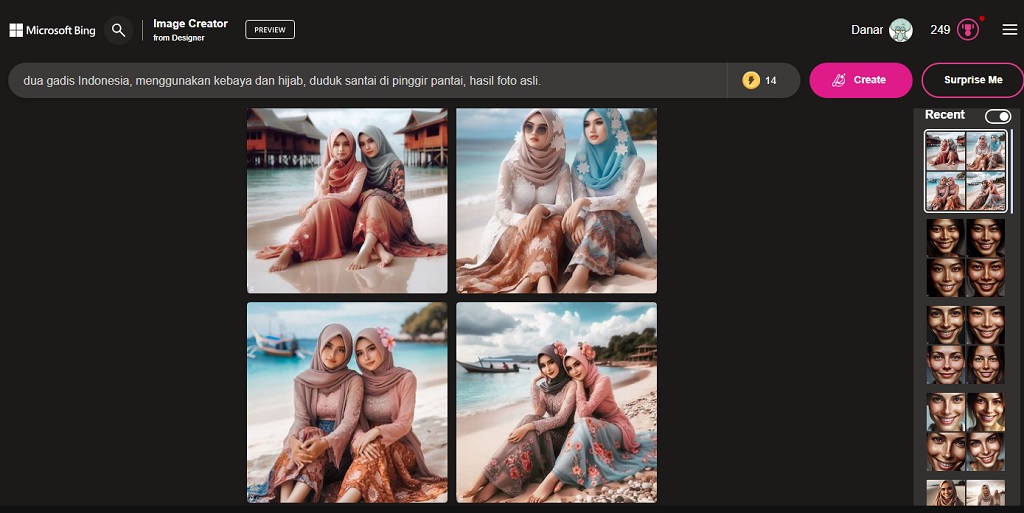Select the fourth recent set of faces
This screenshot has height=513, width=1024.
[965, 432]
